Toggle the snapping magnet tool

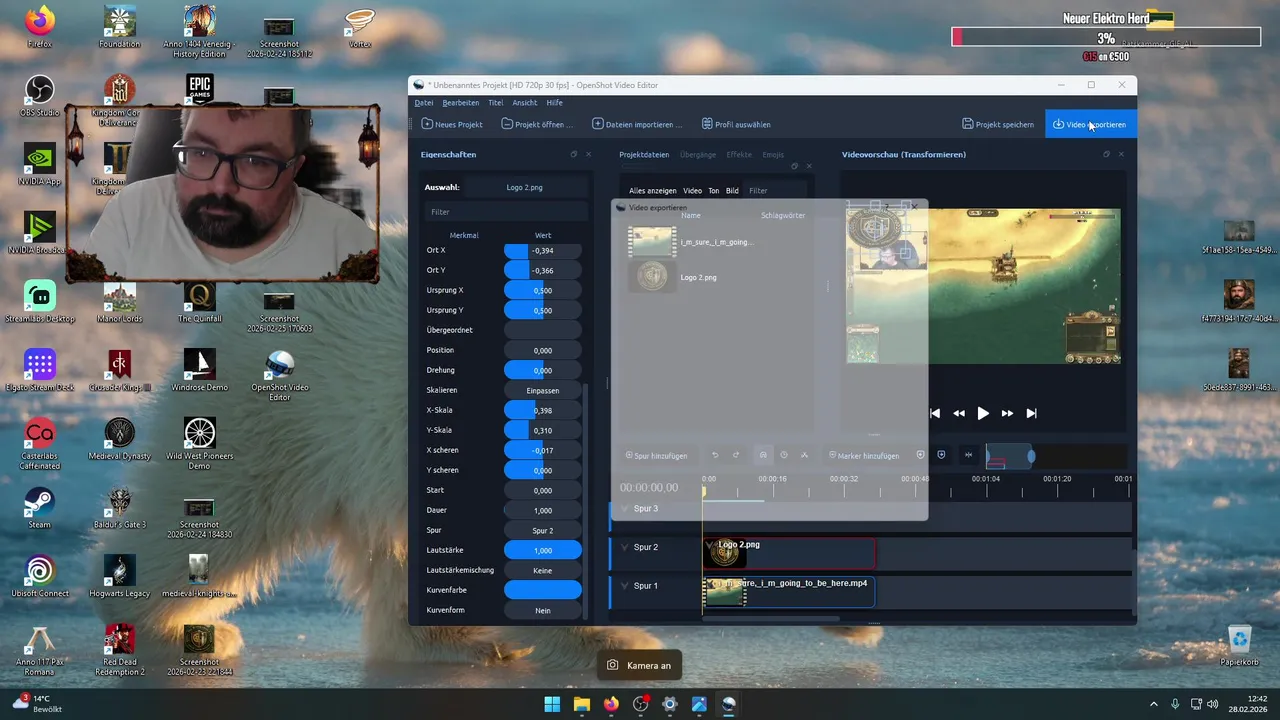pos(763,455)
